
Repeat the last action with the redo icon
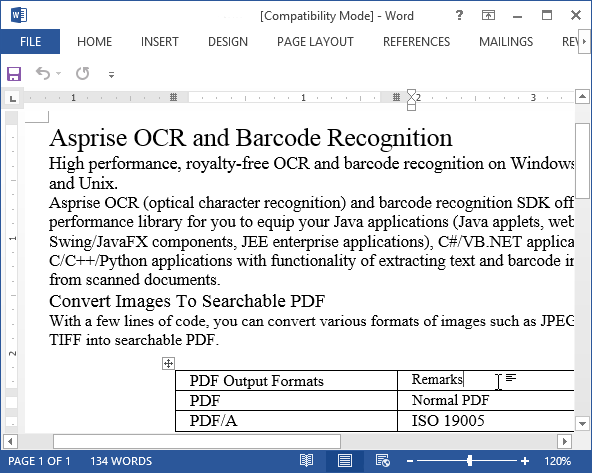(x=82, y=74)
